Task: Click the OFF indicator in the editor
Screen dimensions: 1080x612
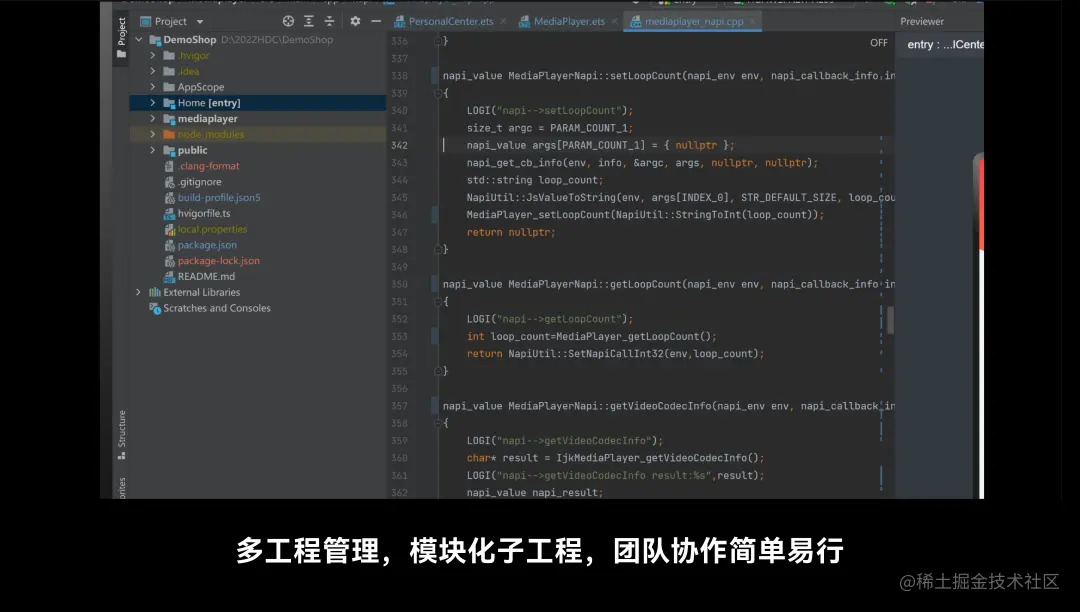Action: point(879,43)
